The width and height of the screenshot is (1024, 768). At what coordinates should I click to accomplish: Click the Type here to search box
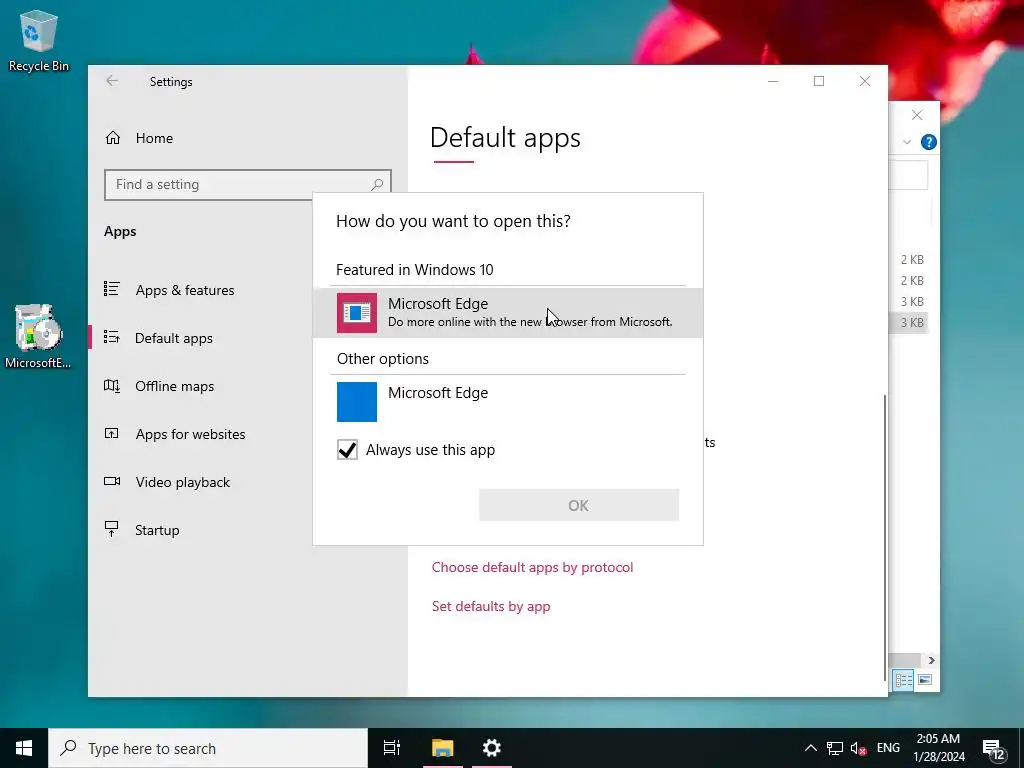pos(208,748)
